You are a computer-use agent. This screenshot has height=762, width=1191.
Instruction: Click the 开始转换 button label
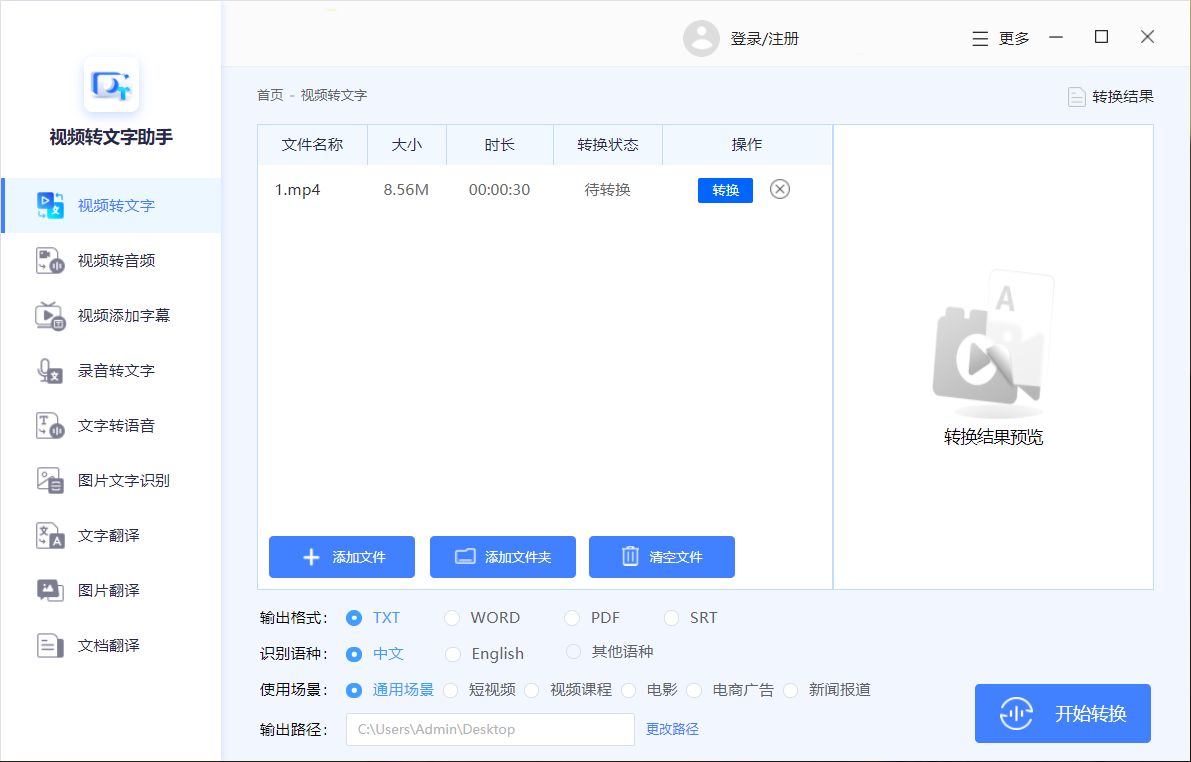[1090, 713]
